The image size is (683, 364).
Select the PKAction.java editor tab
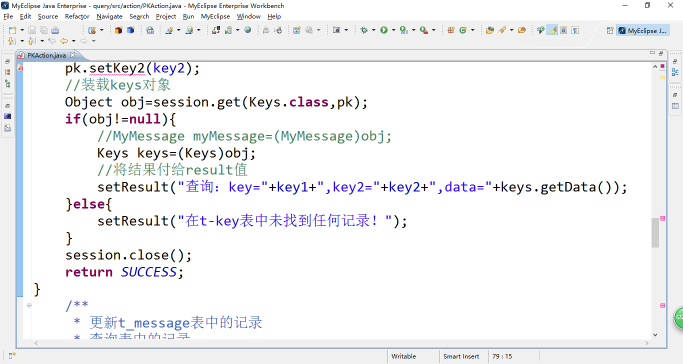46,55
